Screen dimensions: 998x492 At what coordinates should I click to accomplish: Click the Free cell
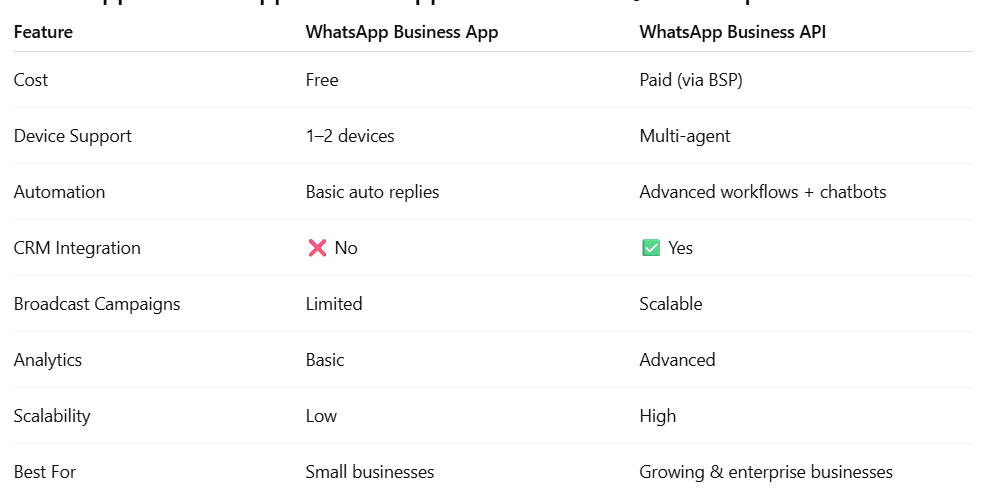(x=322, y=80)
